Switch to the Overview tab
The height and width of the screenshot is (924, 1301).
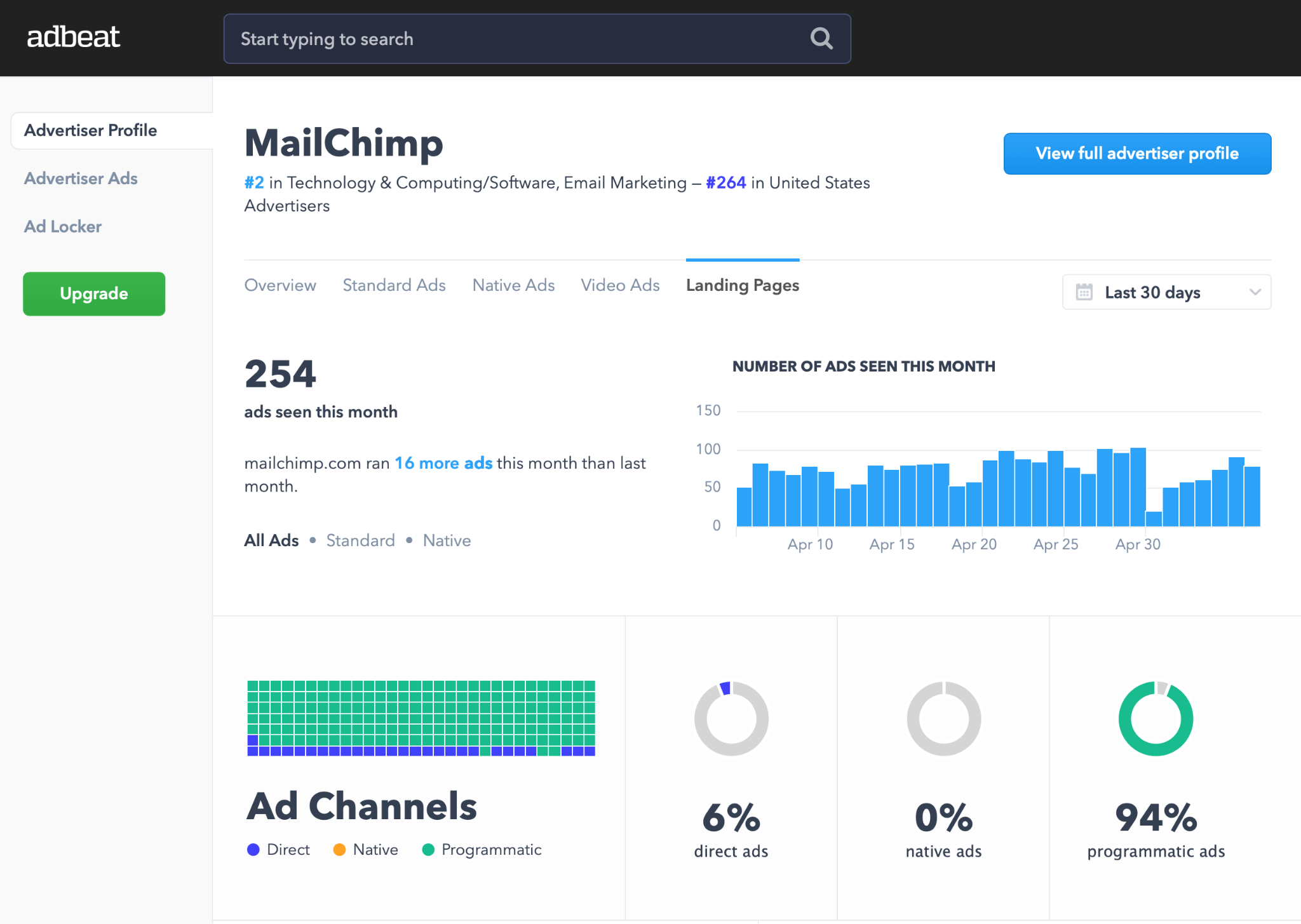[x=280, y=285]
